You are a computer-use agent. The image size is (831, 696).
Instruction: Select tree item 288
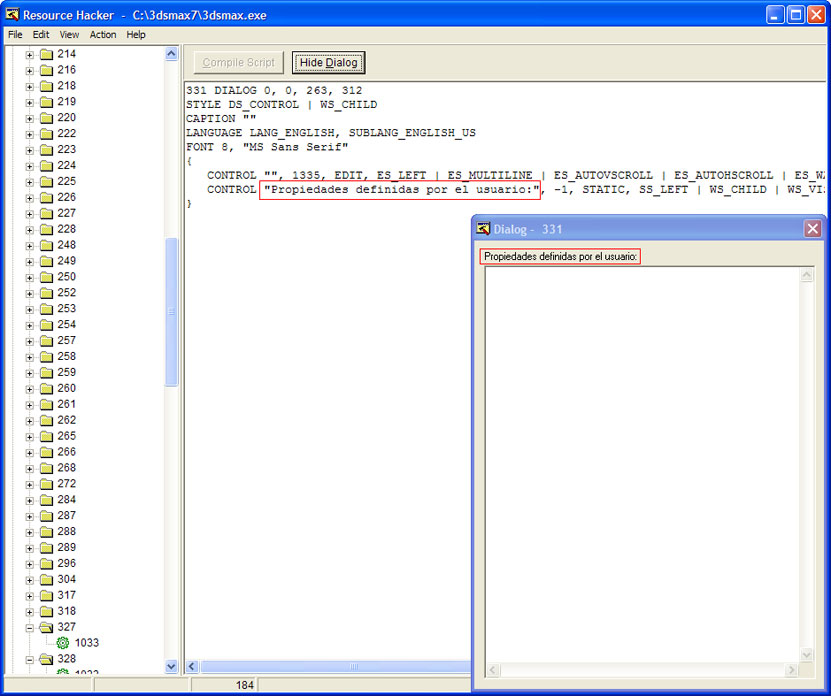pos(67,531)
